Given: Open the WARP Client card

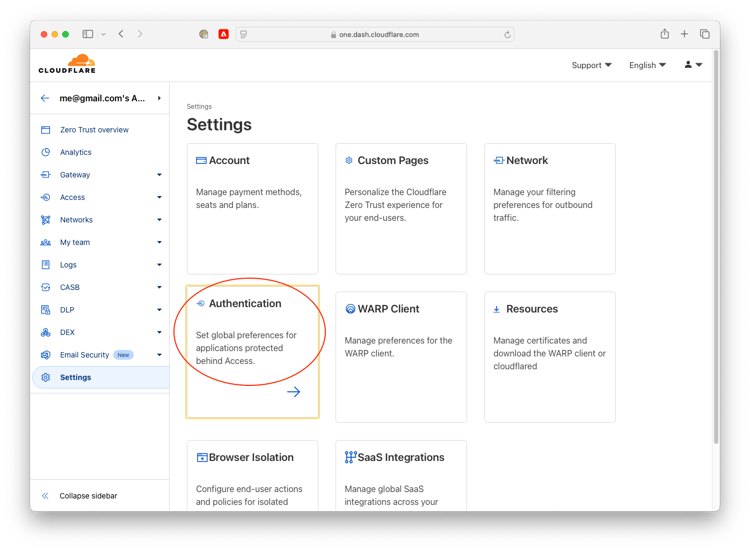Looking at the screenshot, I should pyautogui.click(x=401, y=357).
